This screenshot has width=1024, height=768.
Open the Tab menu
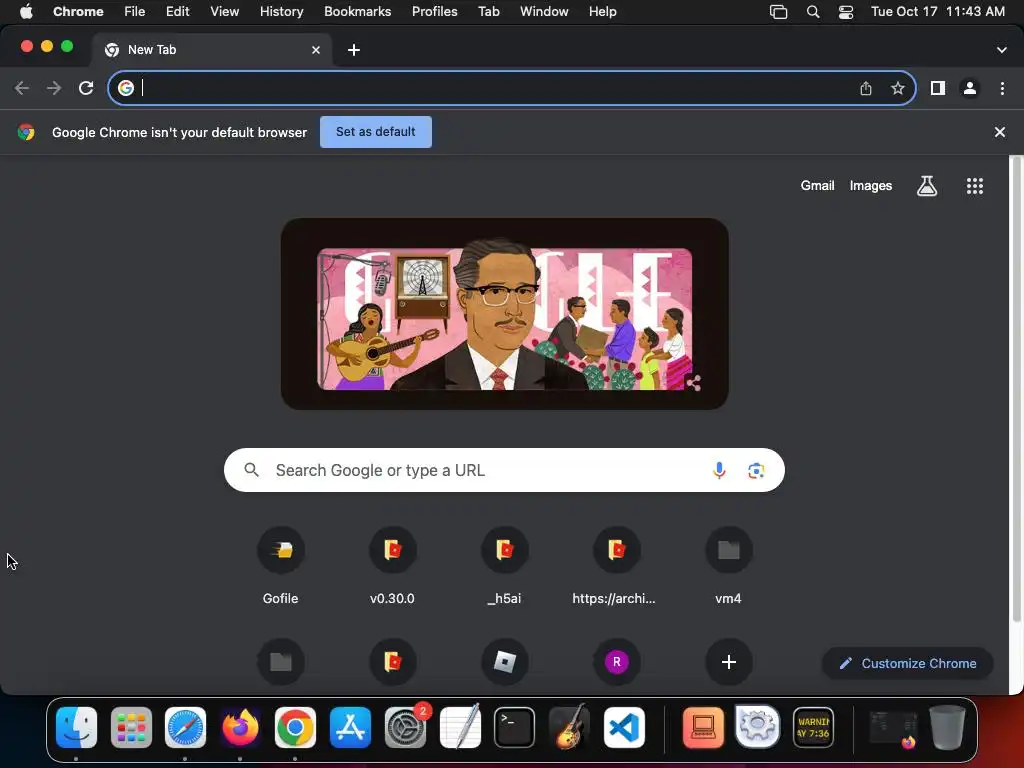pos(489,12)
